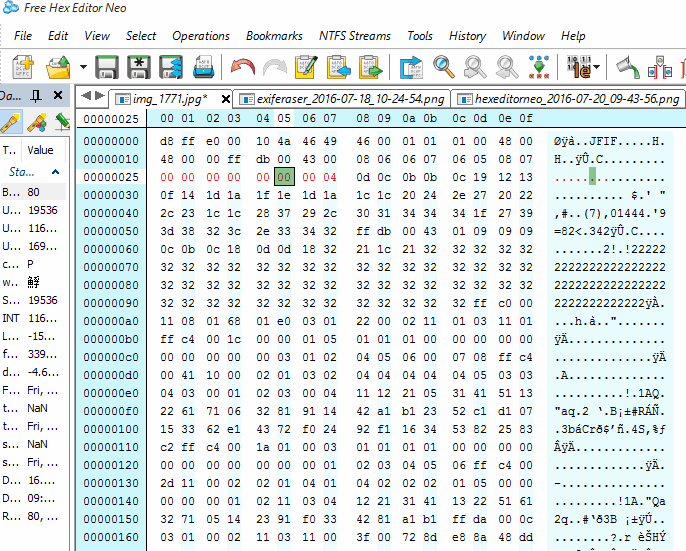Click the tab scroll left arrow
The width and height of the screenshot is (686, 551).
pos(86,95)
